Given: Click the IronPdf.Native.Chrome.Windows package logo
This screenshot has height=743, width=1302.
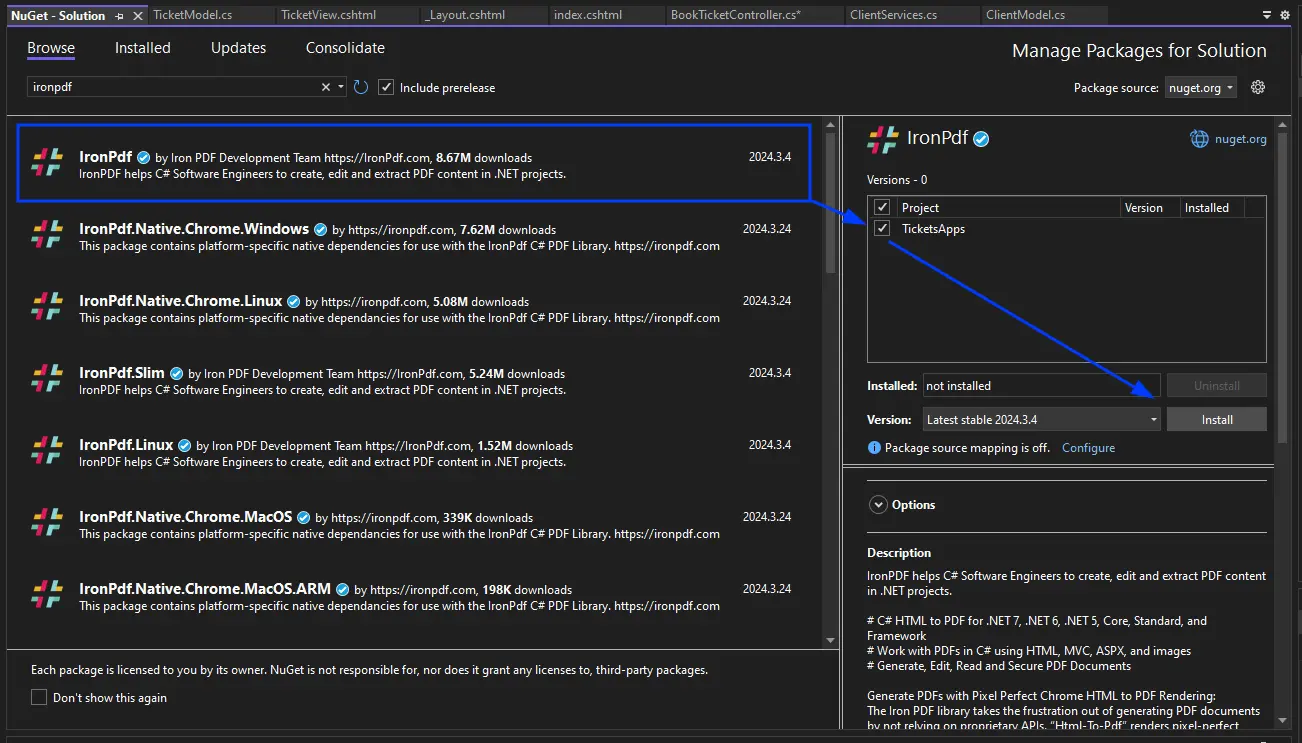Looking at the screenshot, I should coord(47,235).
